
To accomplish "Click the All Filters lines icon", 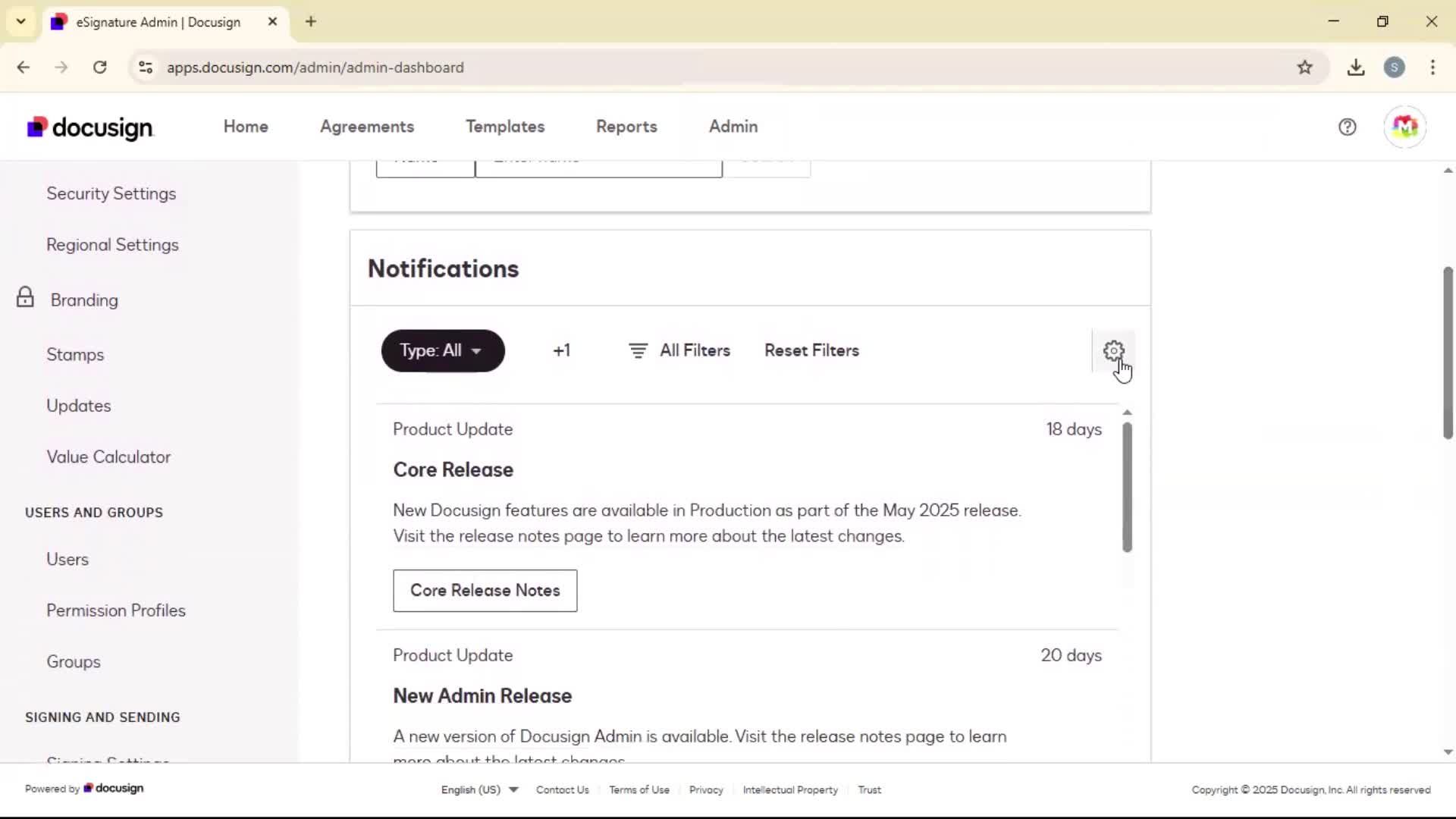I will (x=638, y=350).
